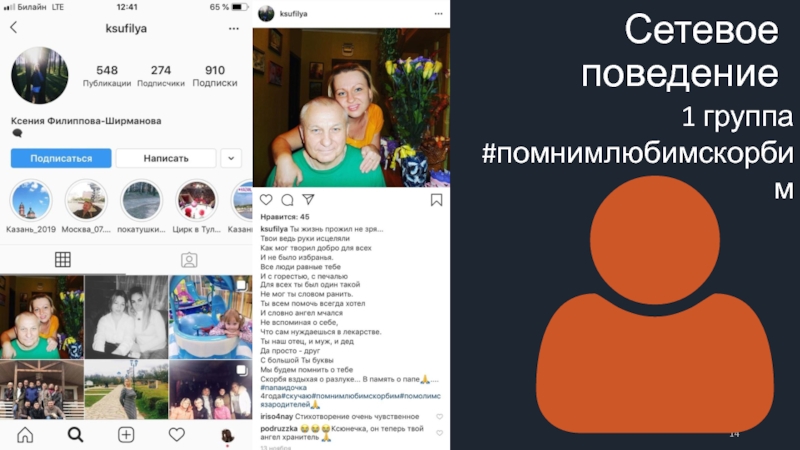Open the post options three-dot menu
The image size is (800, 450).
pyautogui.click(x=438, y=14)
